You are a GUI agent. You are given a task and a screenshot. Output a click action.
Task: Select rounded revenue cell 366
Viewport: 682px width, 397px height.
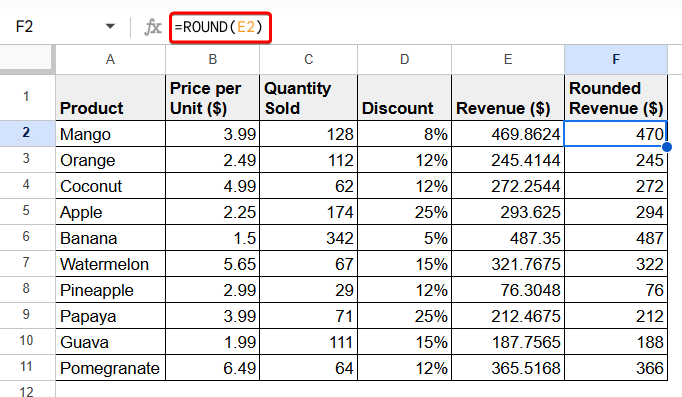[616, 368]
